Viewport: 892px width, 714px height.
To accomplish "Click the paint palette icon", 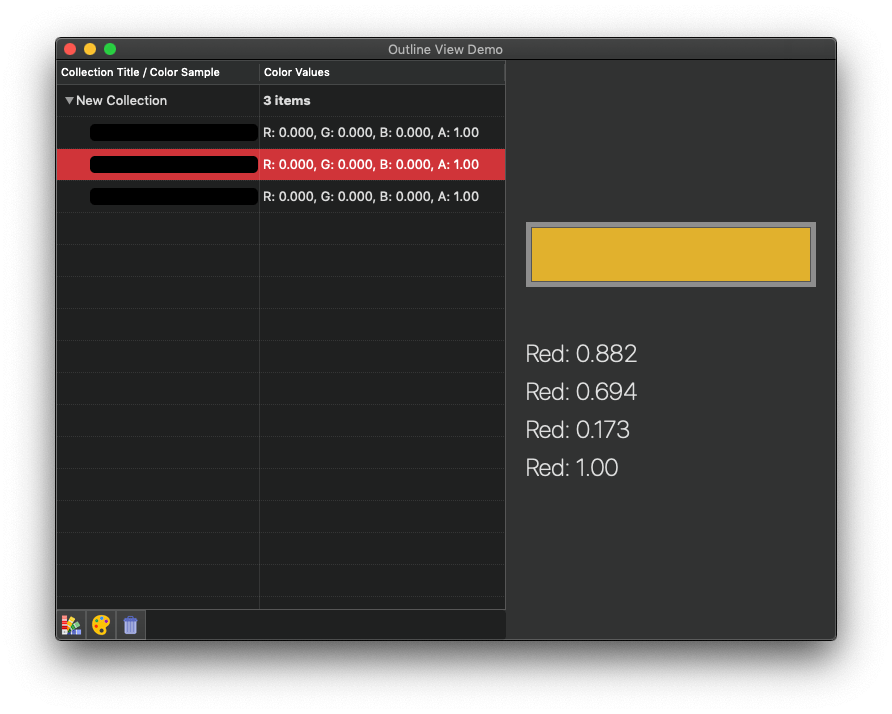I will click(101, 625).
